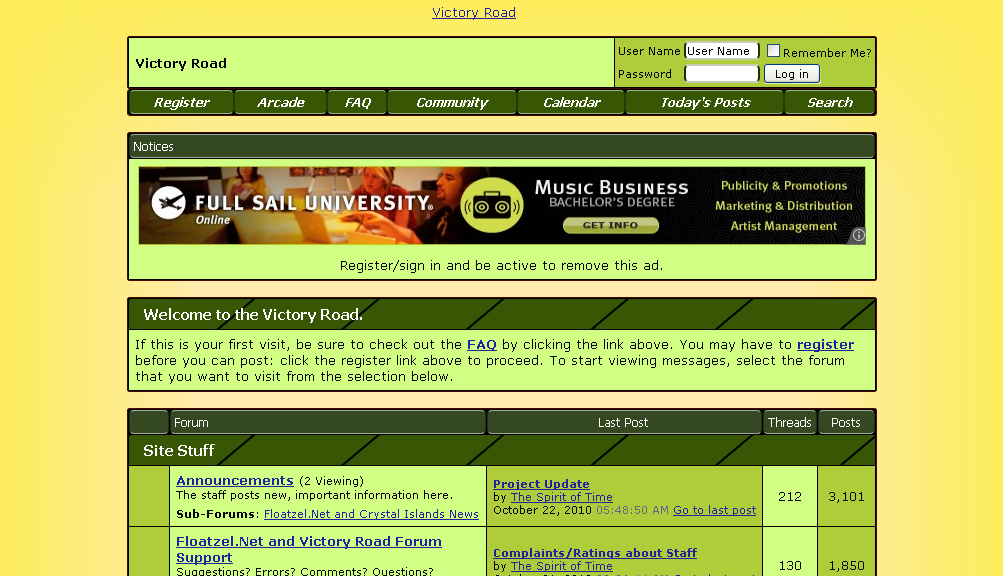The height and width of the screenshot is (576, 1003).
Task: Go to Arcade in navigation bar
Action: (x=280, y=103)
